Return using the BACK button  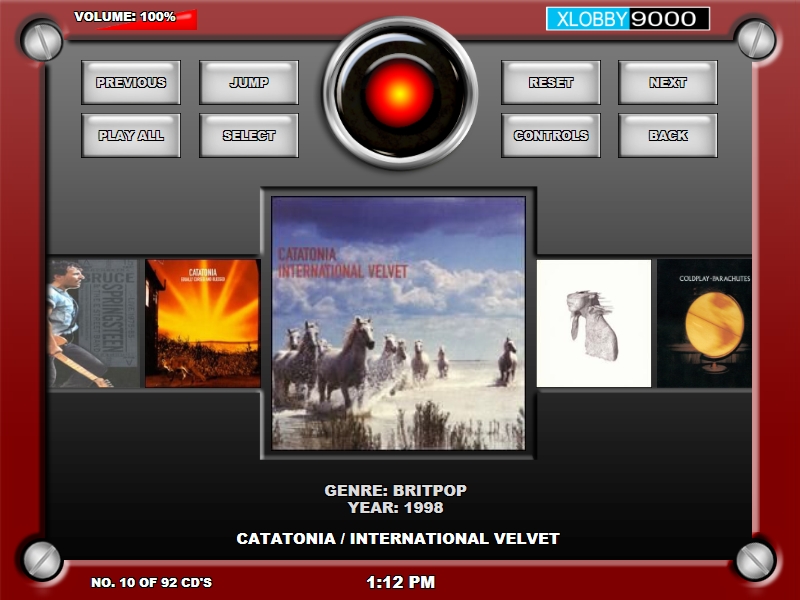668,135
